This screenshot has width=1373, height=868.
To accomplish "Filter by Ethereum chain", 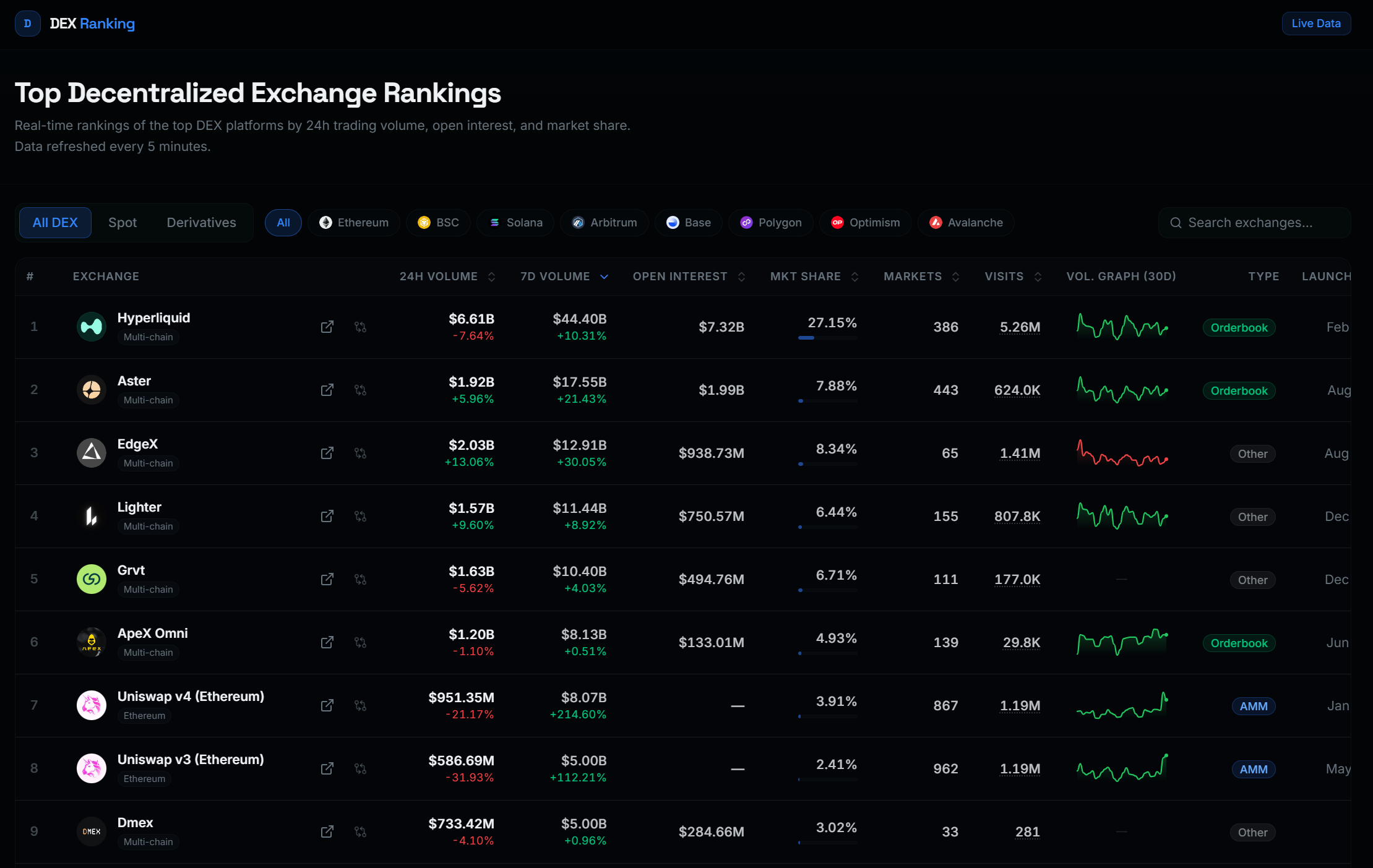I will pos(354,223).
